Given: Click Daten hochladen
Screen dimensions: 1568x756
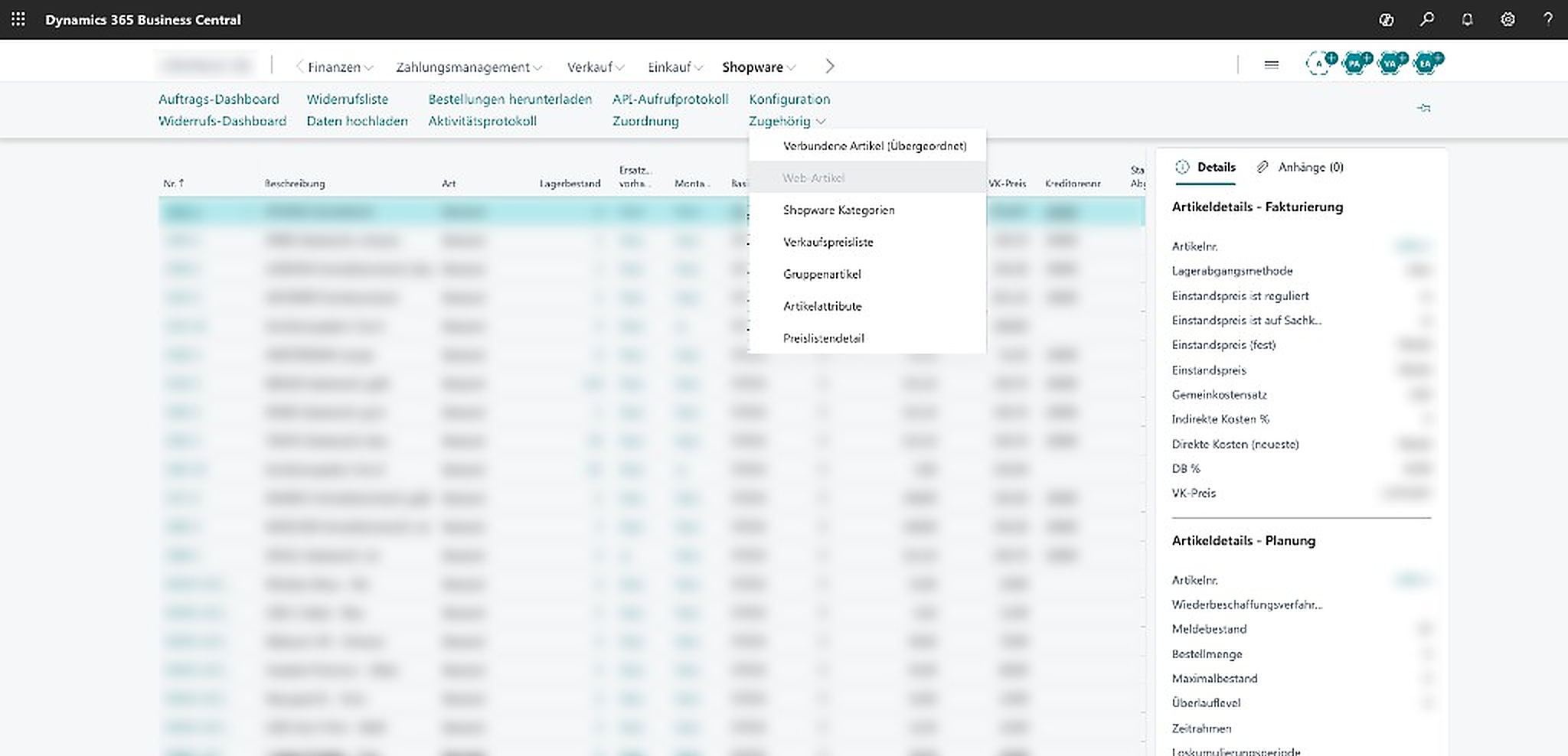Looking at the screenshot, I should point(357,121).
